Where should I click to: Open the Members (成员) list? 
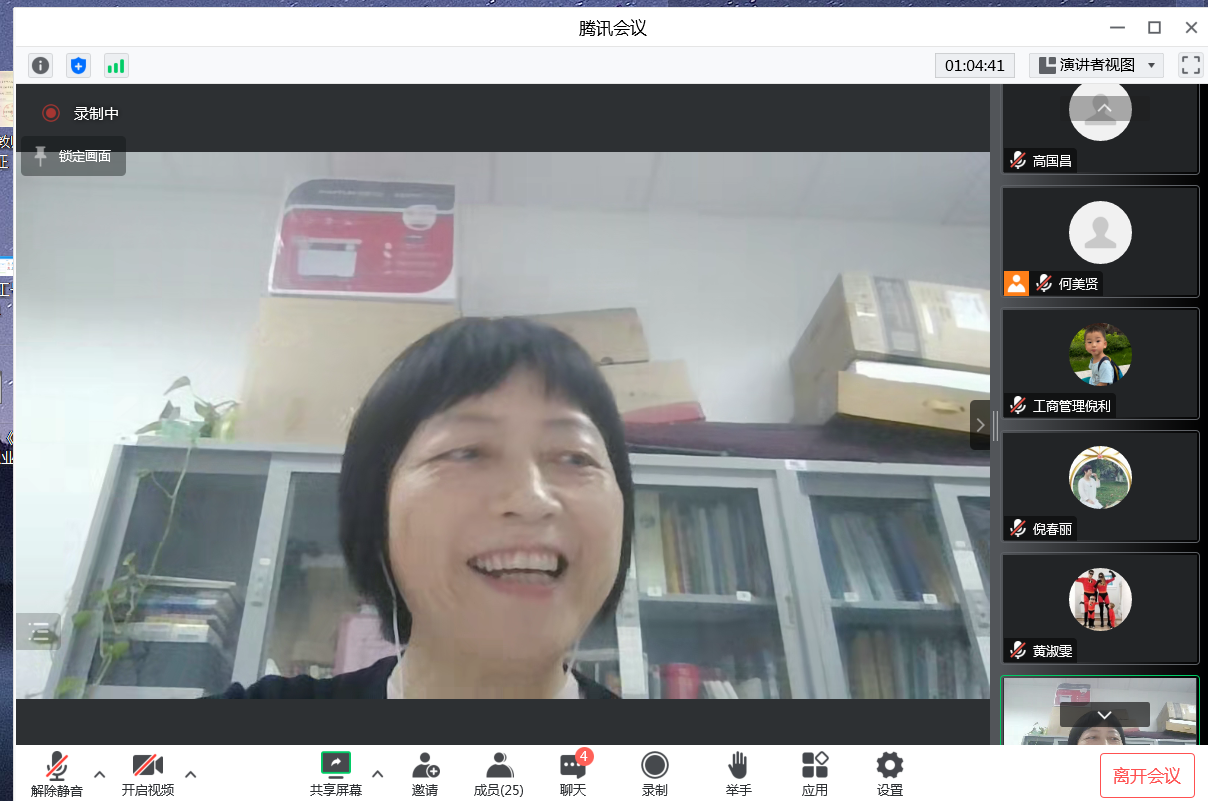tap(498, 774)
